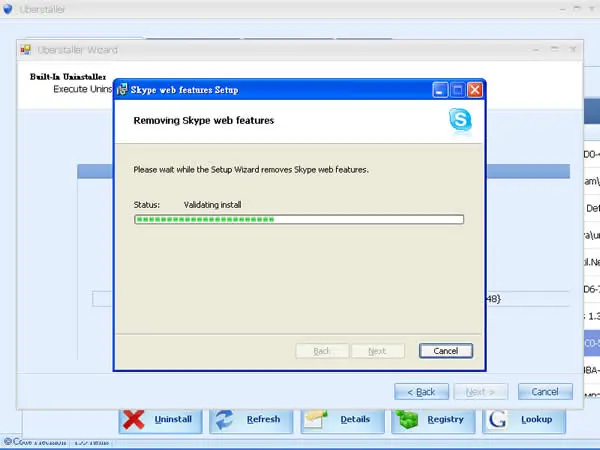Click the Details notepad icon
The height and width of the screenshot is (450, 600).
[316, 419]
